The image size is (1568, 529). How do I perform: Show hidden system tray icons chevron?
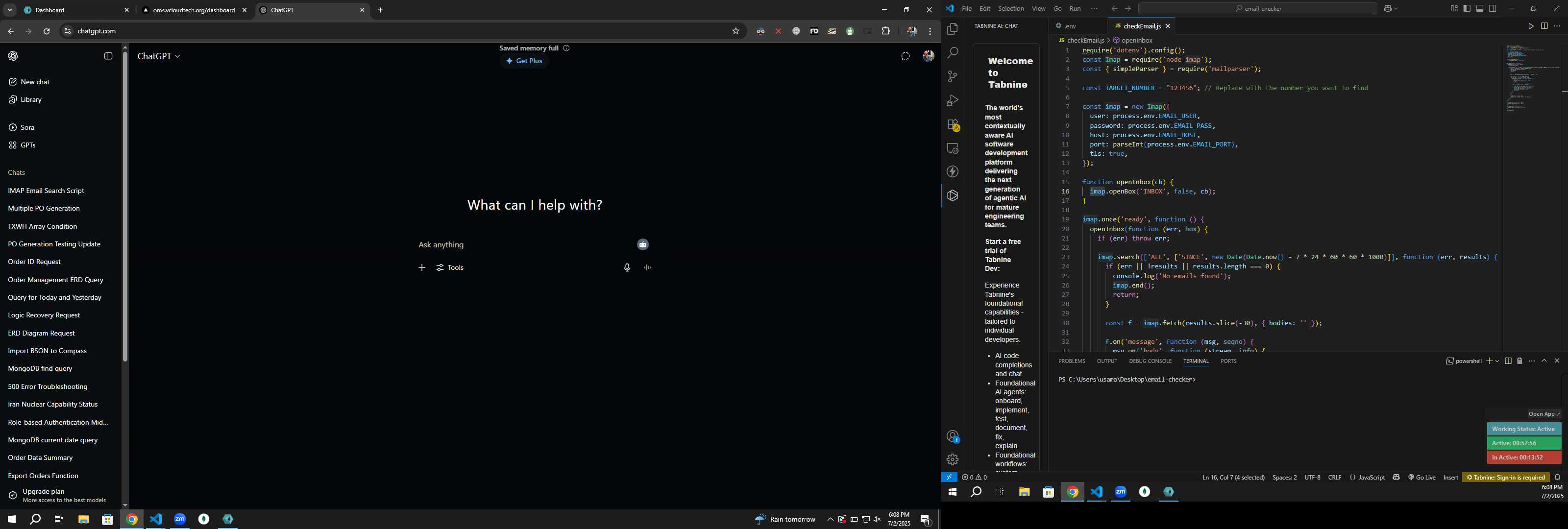pos(830,519)
